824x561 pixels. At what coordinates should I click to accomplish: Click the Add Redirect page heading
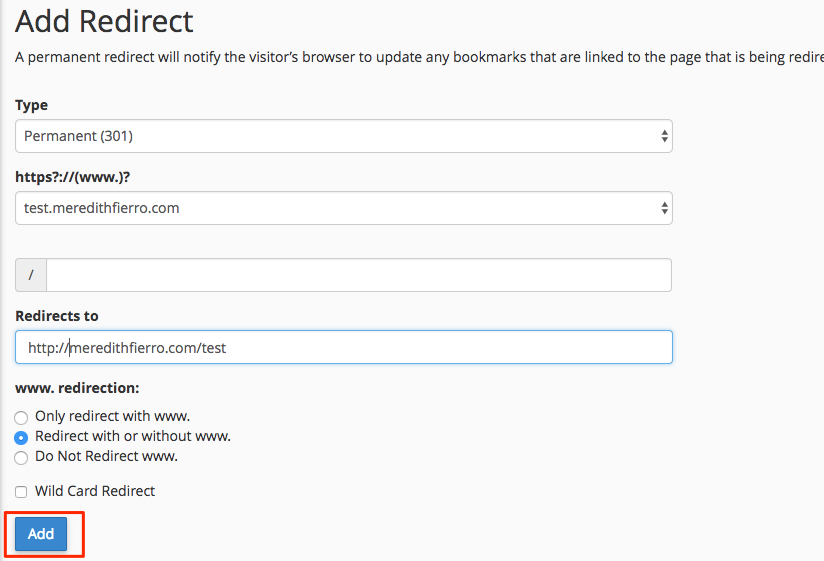(x=104, y=21)
